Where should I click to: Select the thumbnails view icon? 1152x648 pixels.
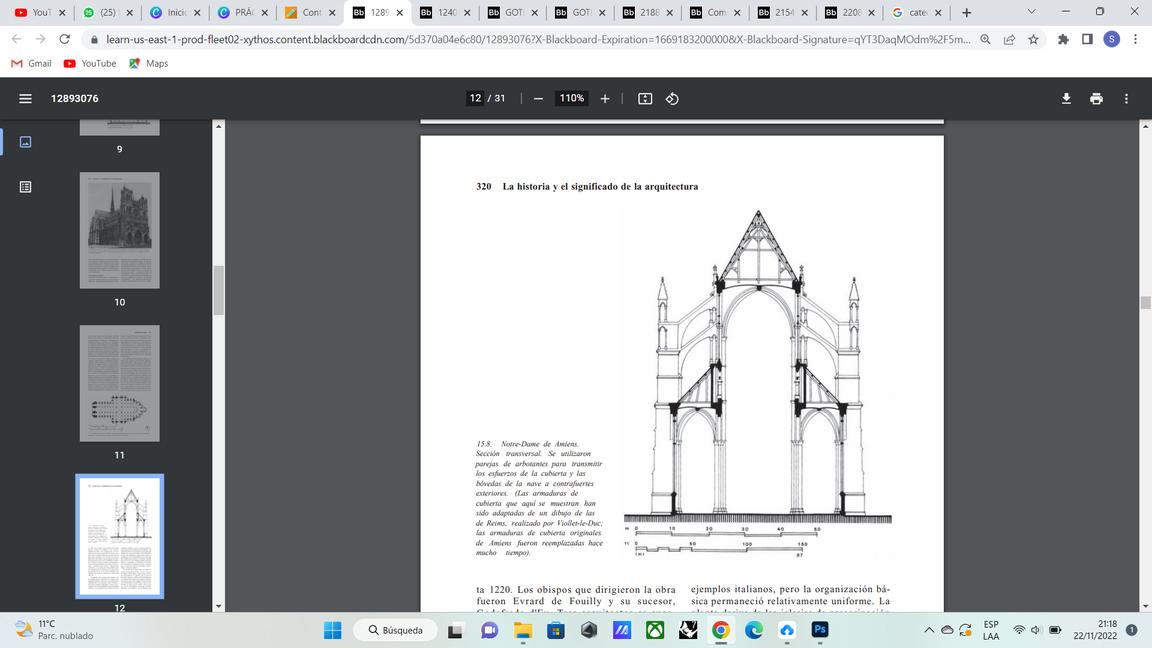point(25,142)
